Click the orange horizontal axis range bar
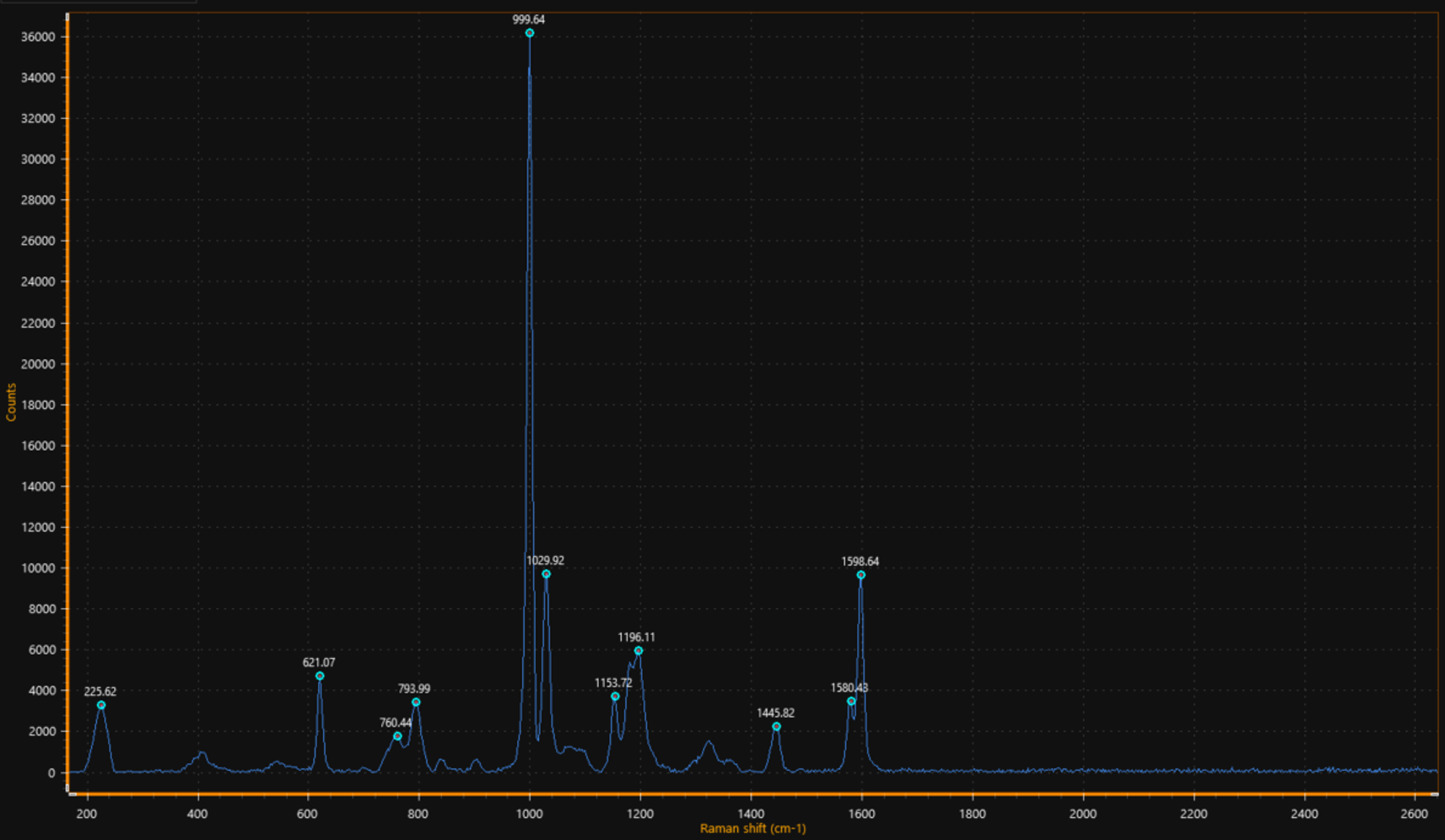This screenshot has width=1445, height=840. 752,794
